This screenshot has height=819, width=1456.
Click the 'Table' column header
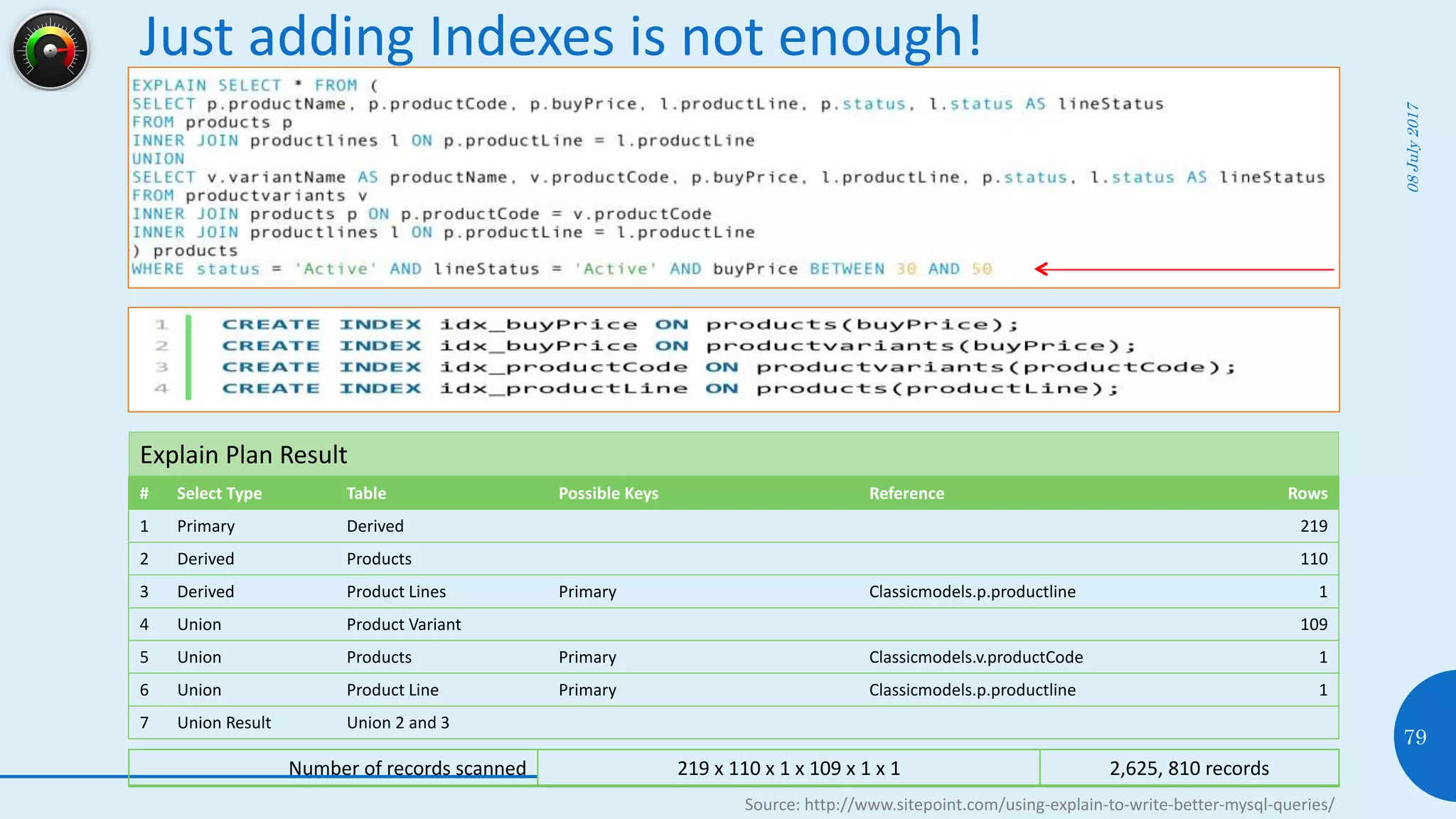pyautogui.click(x=366, y=493)
